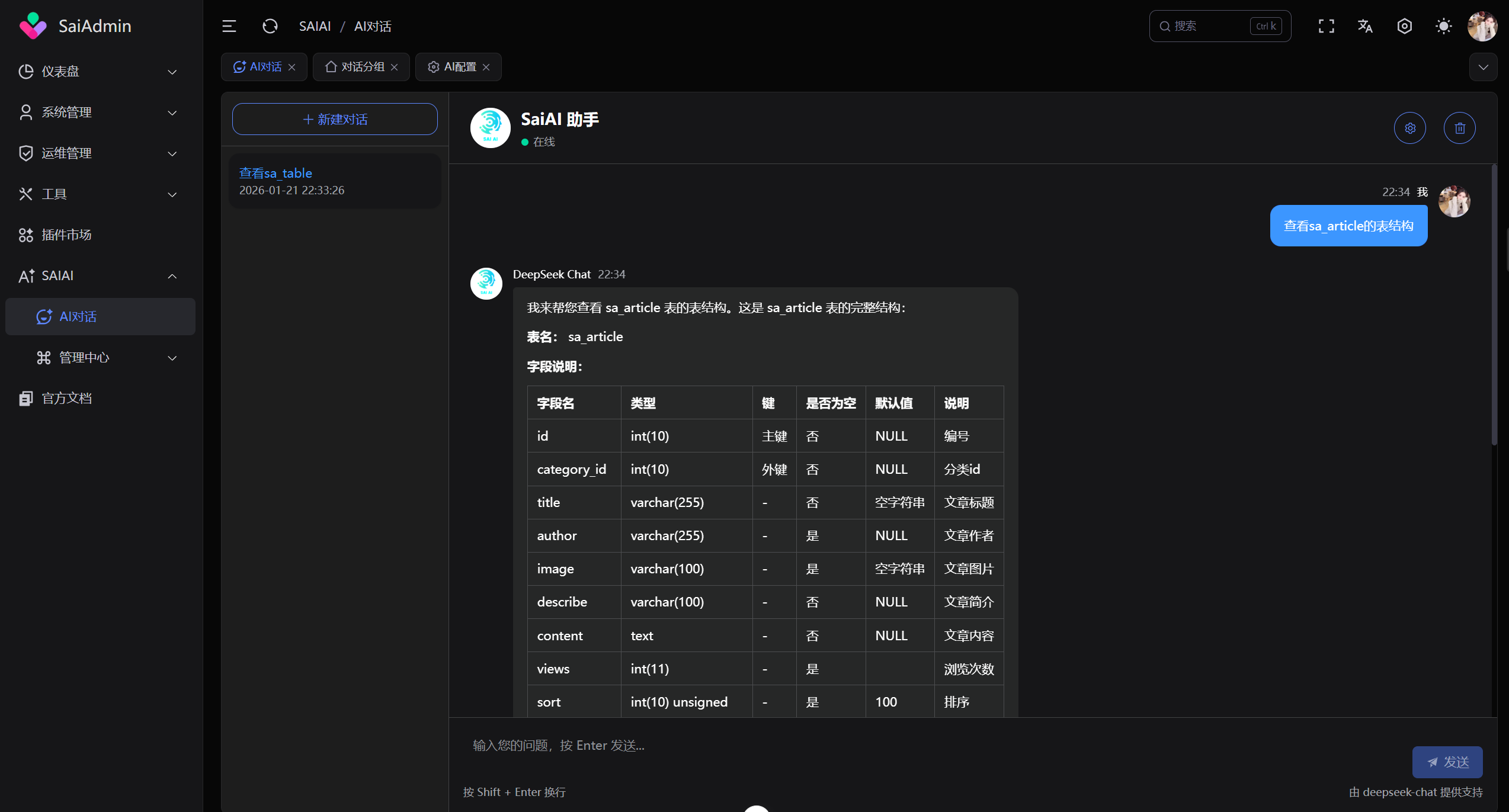Click the chat message scrollbar
The height and width of the screenshot is (812, 1509).
1494,305
